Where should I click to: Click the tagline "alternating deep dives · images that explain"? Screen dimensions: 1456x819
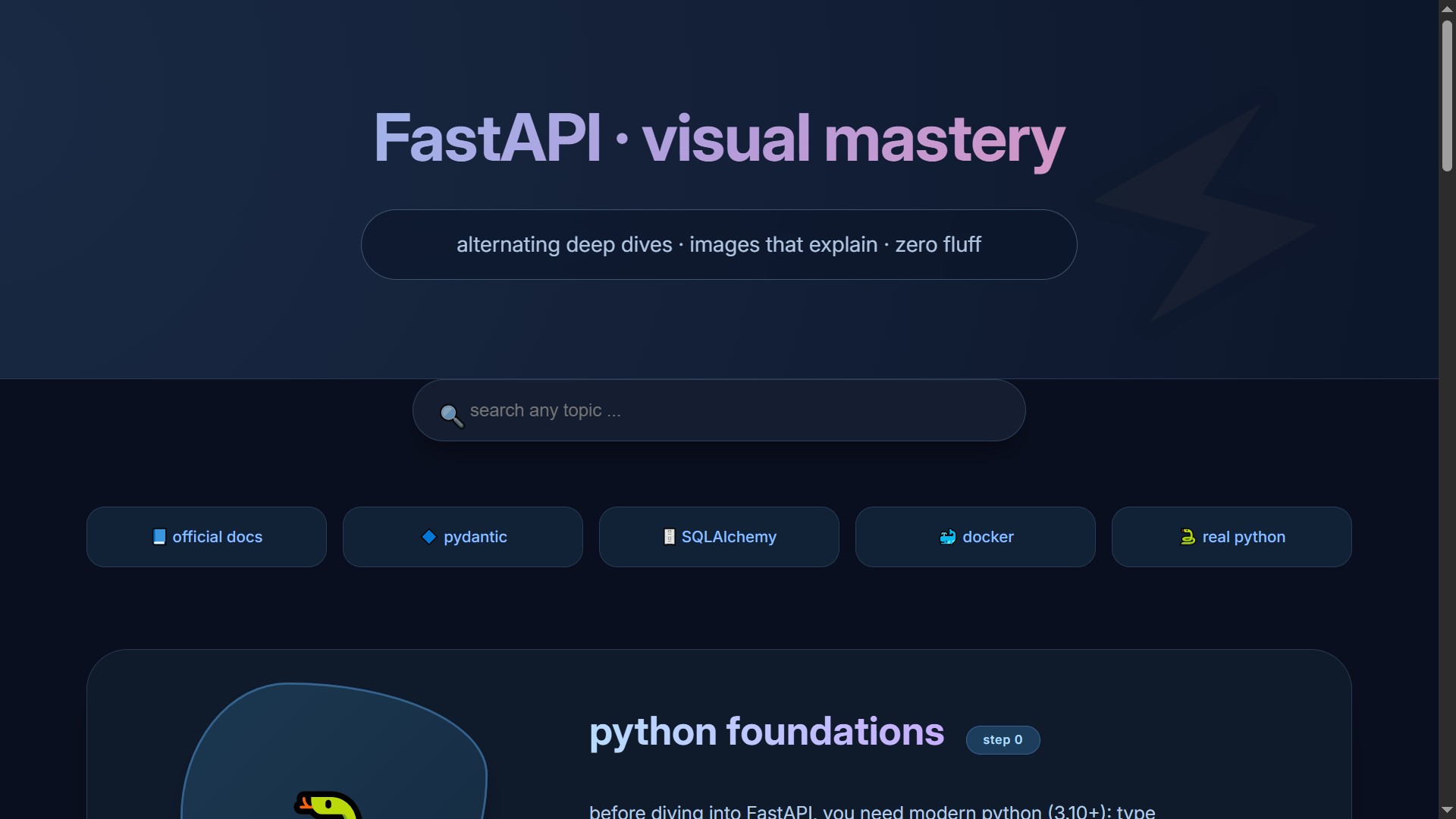(667, 244)
